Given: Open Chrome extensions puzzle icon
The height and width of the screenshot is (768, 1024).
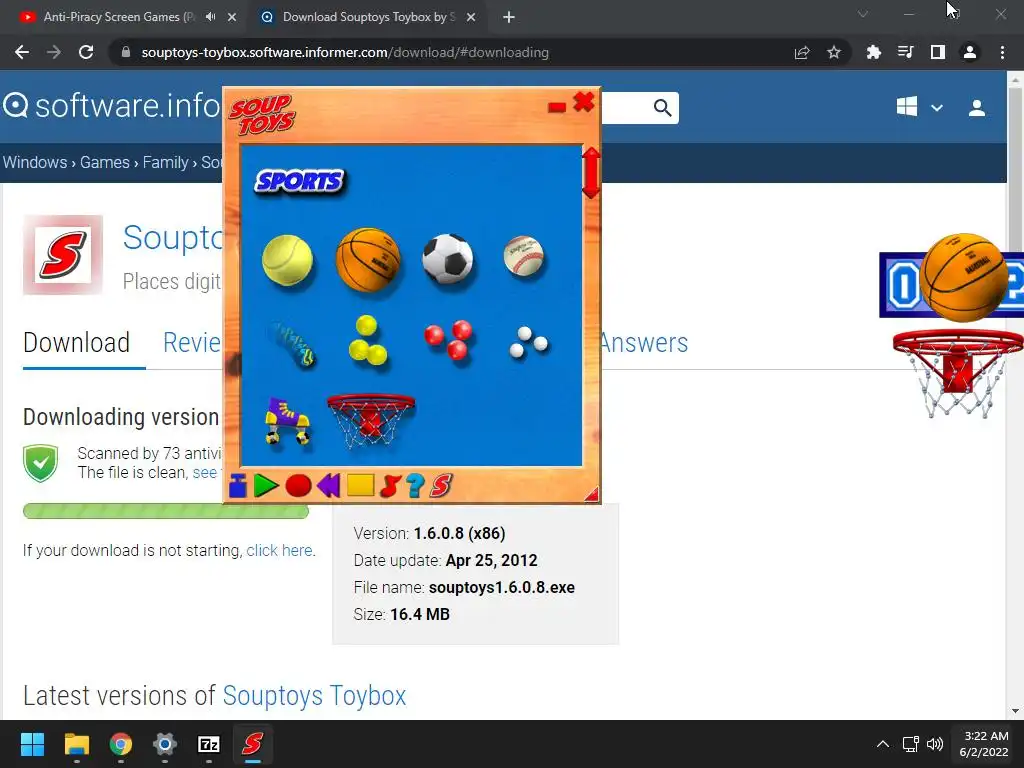Looking at the screenshot, I should (x=873, y=52).
